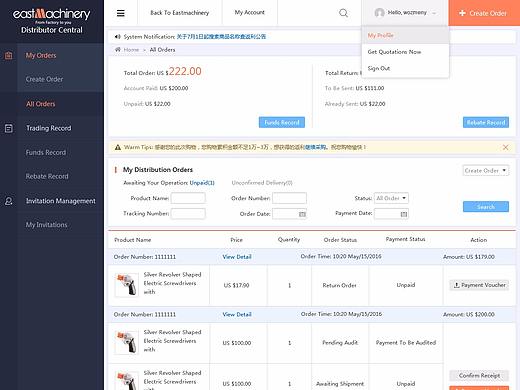Click the screwdriver thumbnail of Pending Audit row
This screenshot has height=390, width=520.
click(x=127, y=343)
